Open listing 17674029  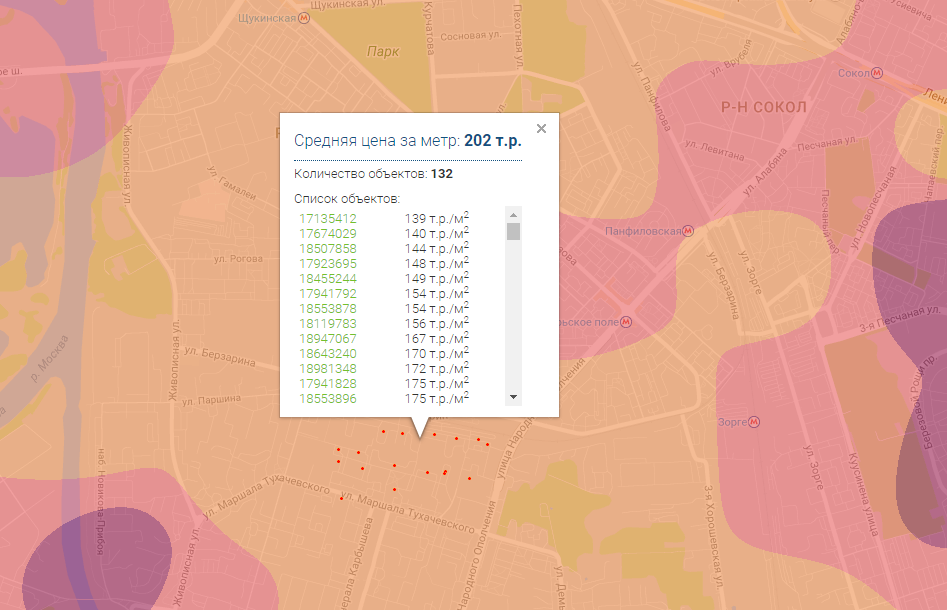click(x=328, y=234)
